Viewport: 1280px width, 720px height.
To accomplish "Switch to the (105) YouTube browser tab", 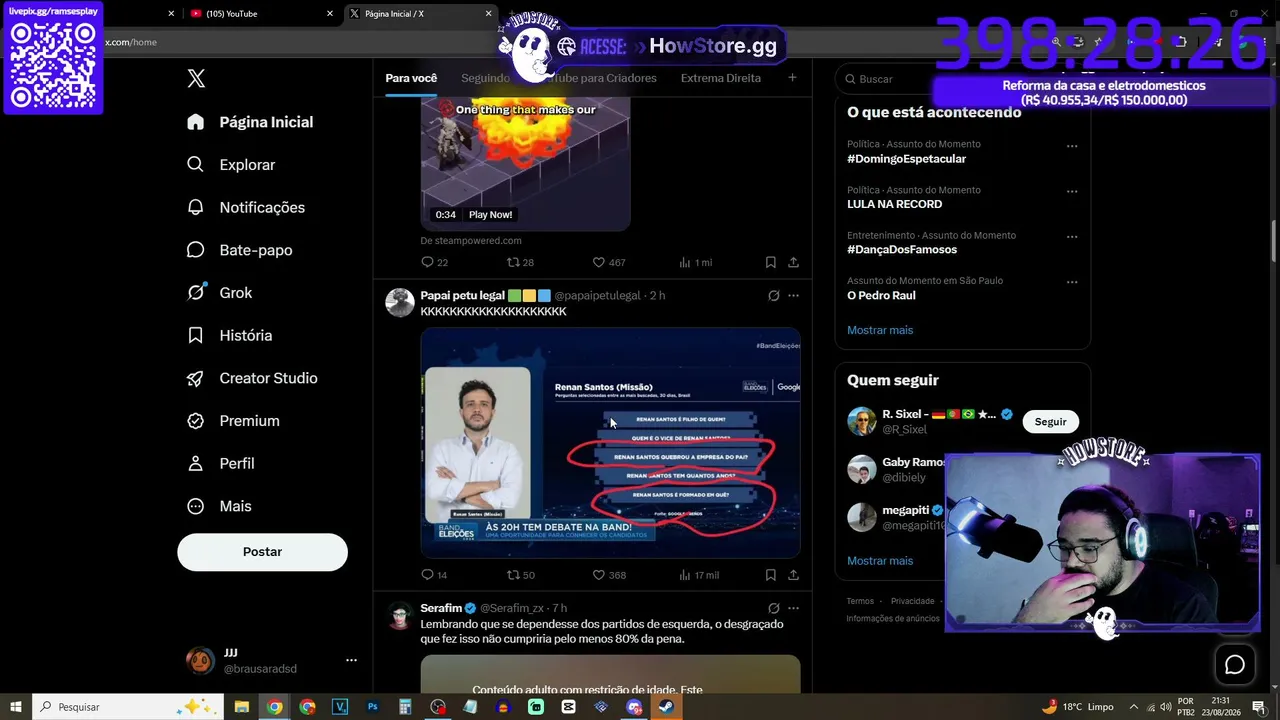I will 259,14.
